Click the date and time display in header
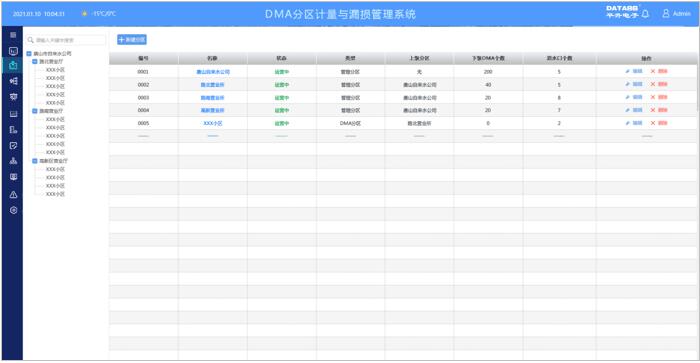The image size is (700, 363). pyautogui.click(x=39, y=14)
